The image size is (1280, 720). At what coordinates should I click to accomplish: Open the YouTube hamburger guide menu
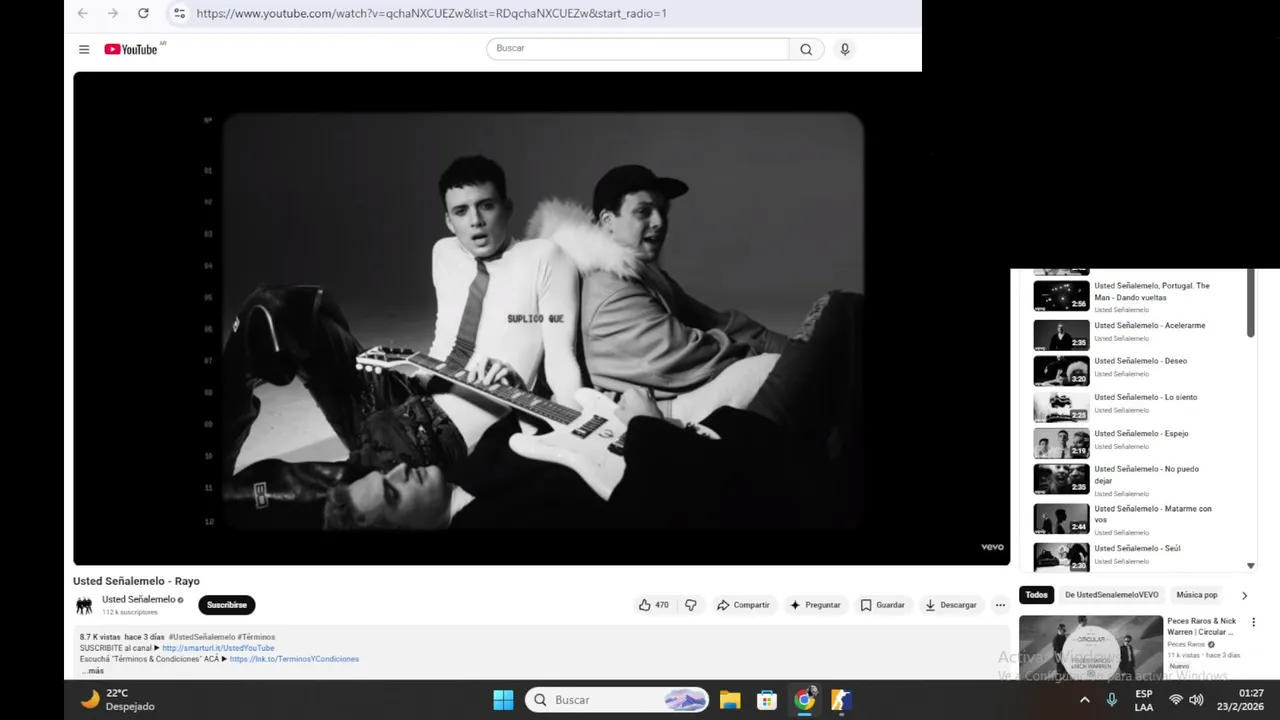[84, 49]
